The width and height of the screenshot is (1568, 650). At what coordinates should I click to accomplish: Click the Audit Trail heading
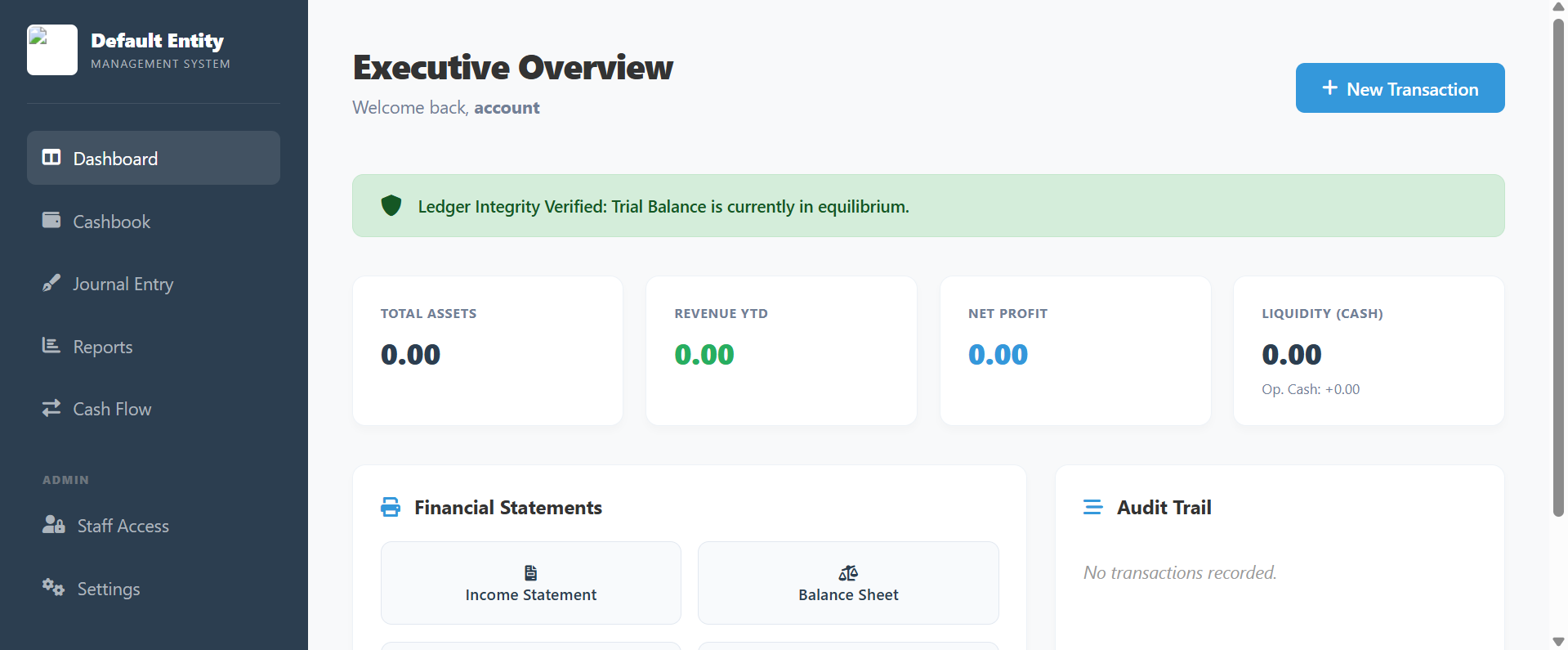point(1164,507)
